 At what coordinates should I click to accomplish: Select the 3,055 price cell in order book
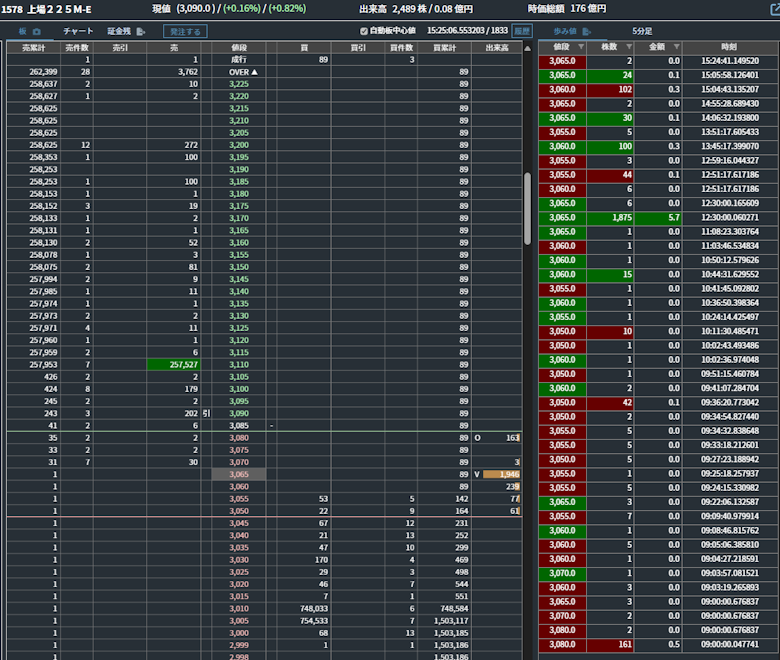(x=239, y=499)
